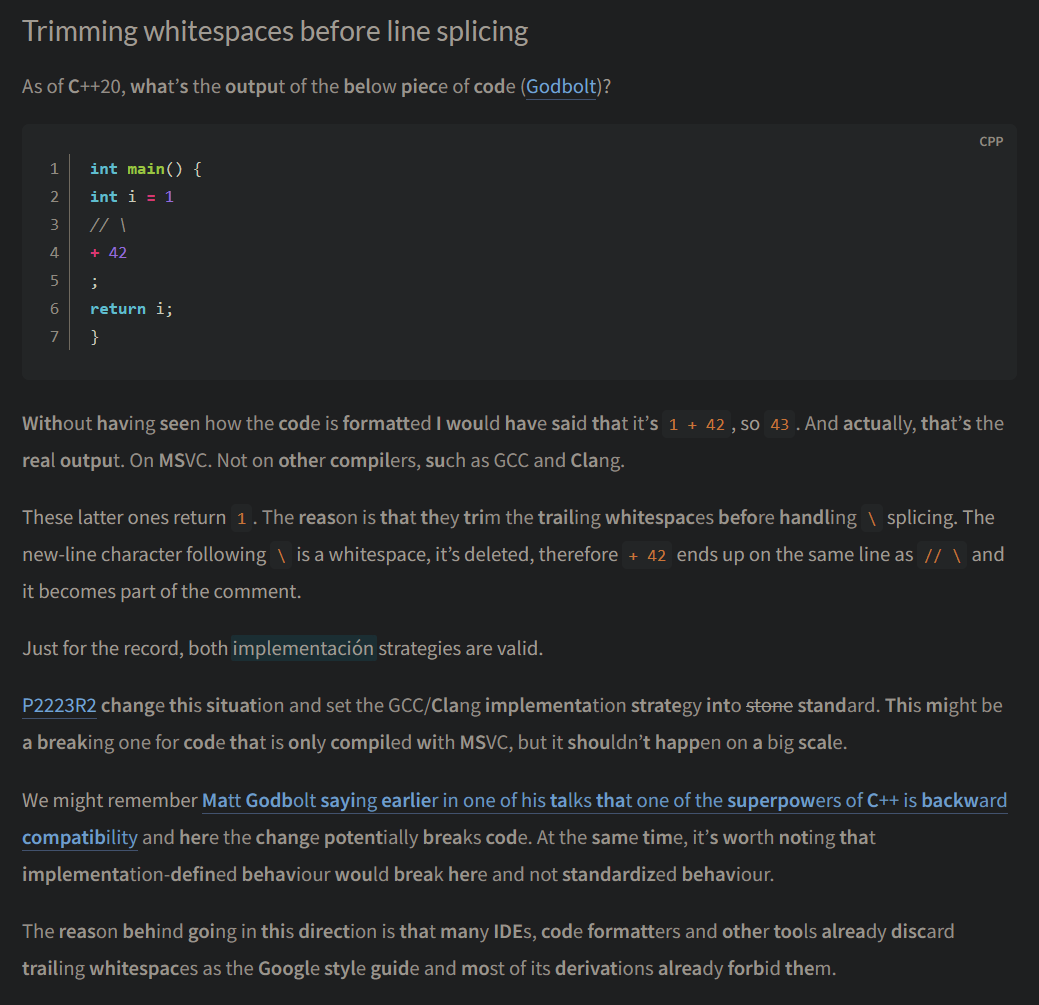Click the inline "+ 42" snippet in paragraph
1039x1005 pixels.
point(645,555)
